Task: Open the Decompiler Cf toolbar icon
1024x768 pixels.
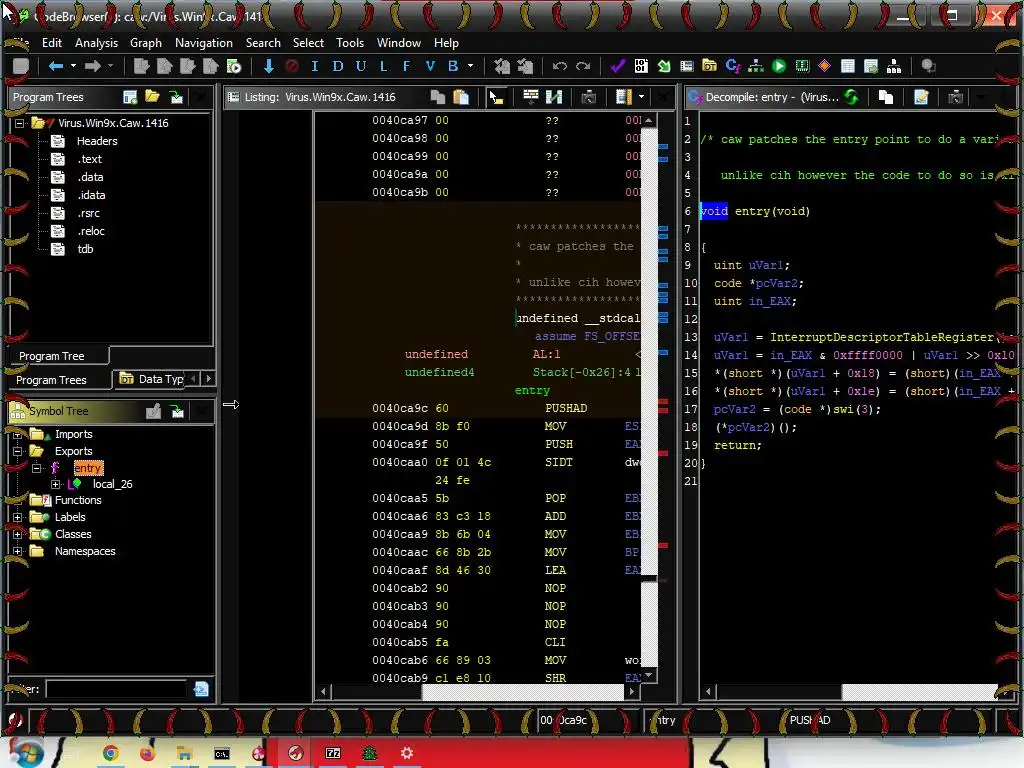Action: [x=733, y=66]
